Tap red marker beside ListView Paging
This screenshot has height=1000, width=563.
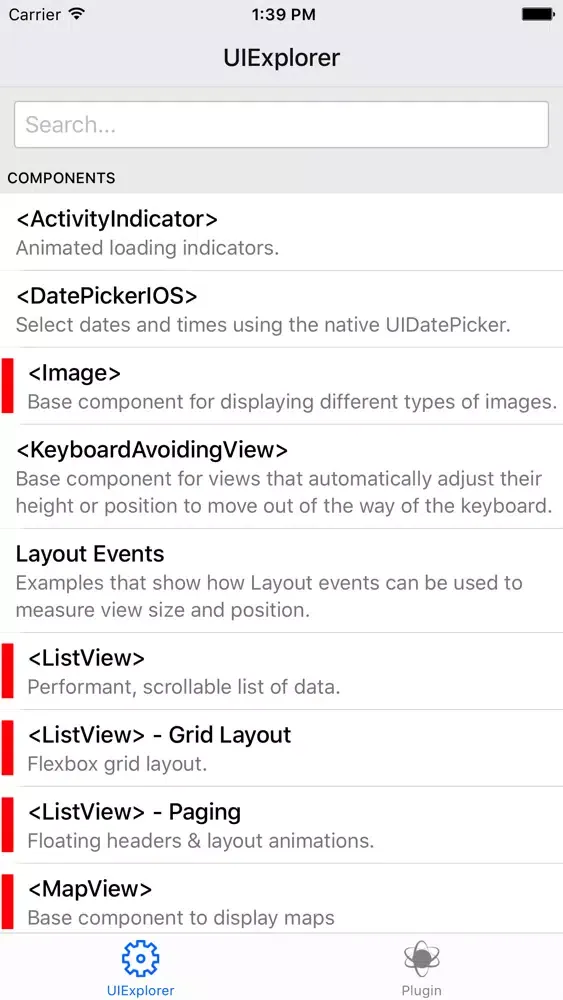tap(7, 825)
